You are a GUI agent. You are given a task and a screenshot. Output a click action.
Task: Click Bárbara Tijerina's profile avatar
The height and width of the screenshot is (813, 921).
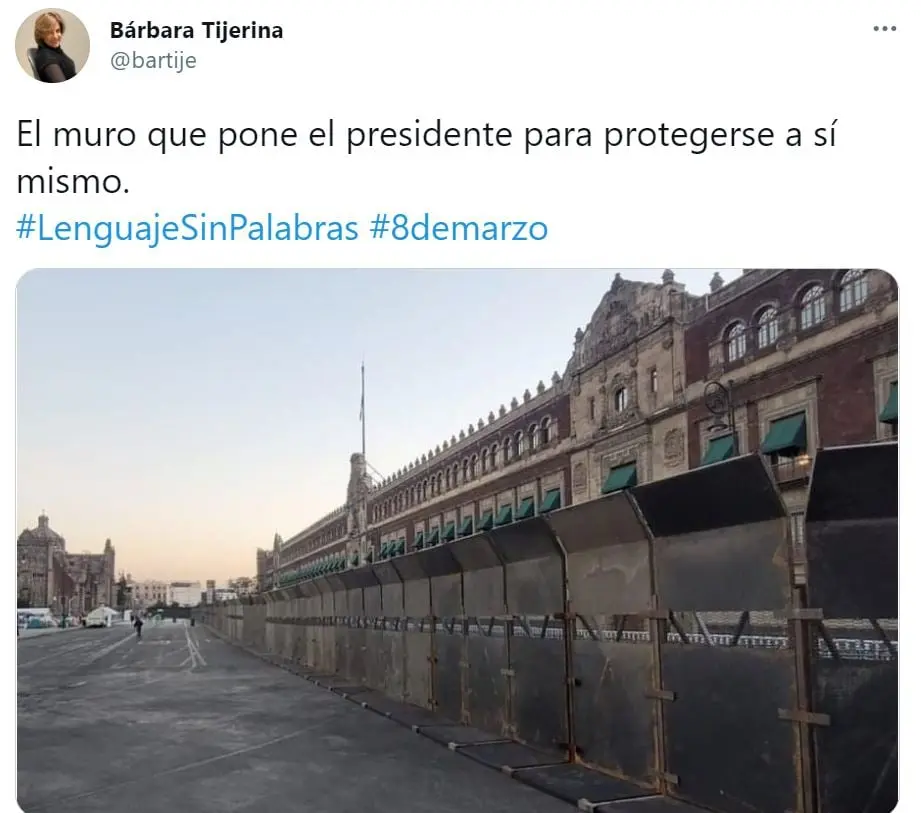[x=52, y=45]
